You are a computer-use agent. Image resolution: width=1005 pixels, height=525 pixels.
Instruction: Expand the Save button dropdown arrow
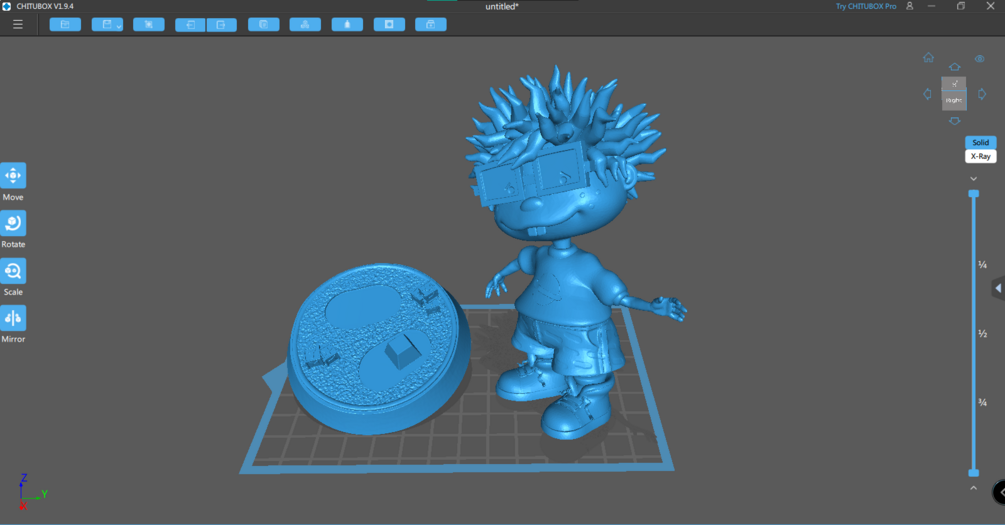point(119,26)
